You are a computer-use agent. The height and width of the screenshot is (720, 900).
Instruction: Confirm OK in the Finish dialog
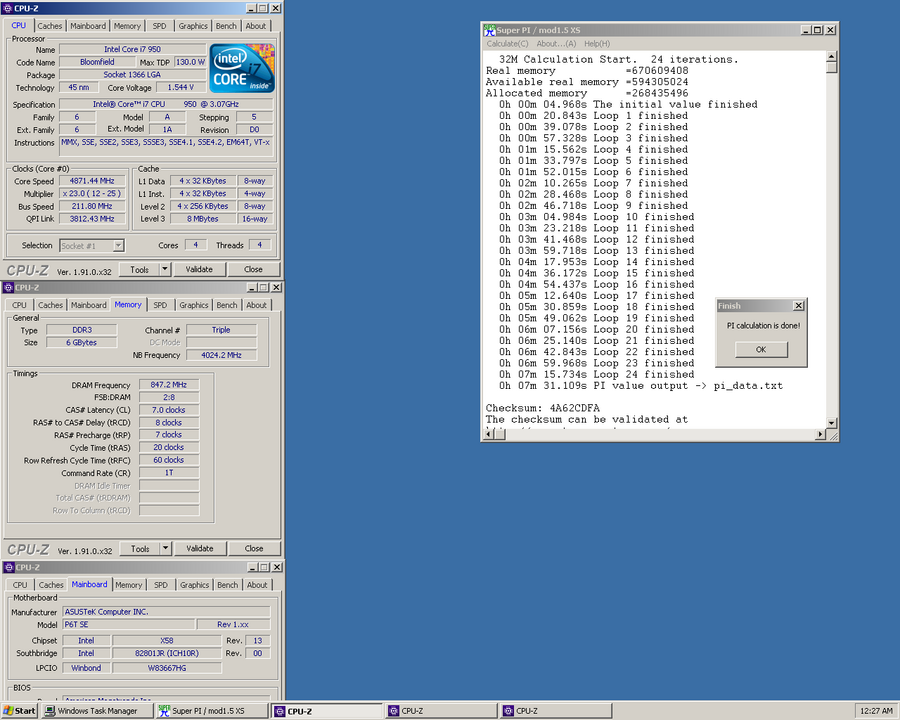(x=761, y=349)
